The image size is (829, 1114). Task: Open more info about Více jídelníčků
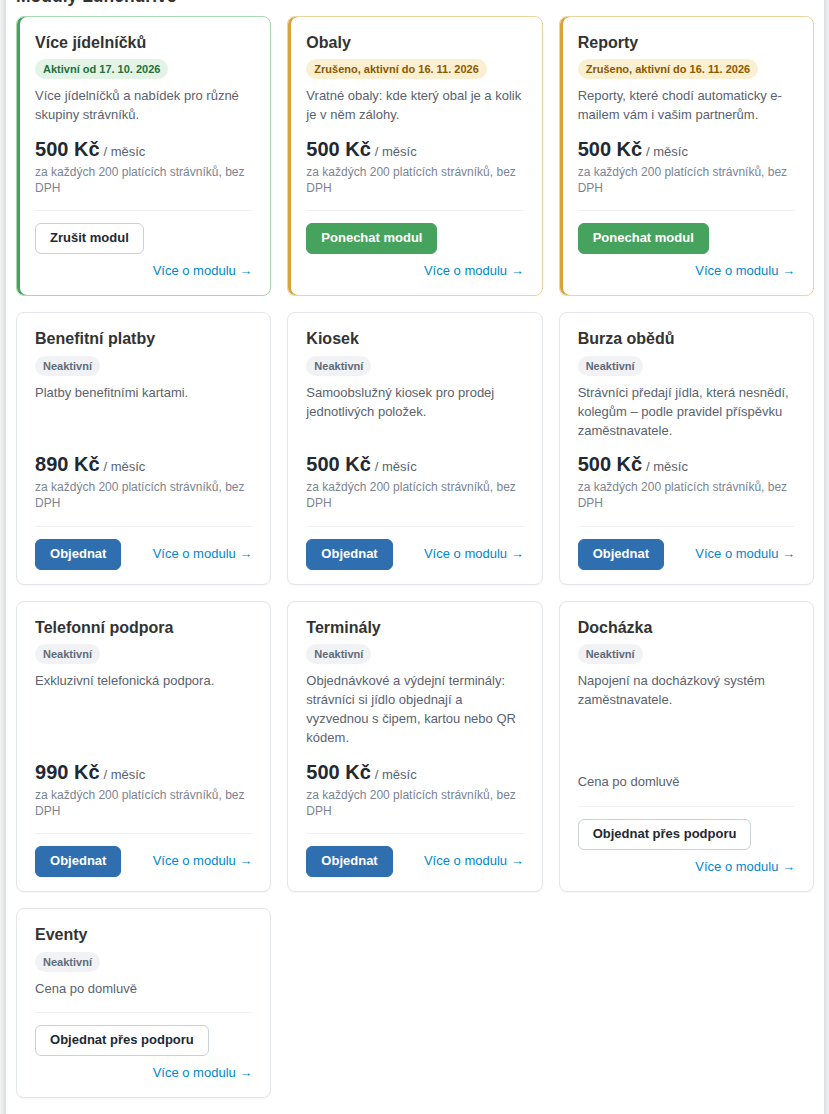[202, 271]
